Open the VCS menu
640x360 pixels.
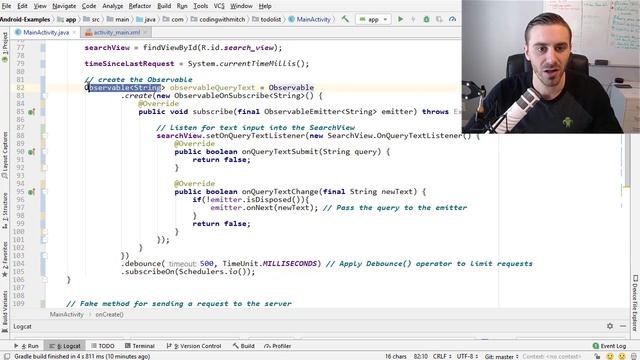[219, 6]
